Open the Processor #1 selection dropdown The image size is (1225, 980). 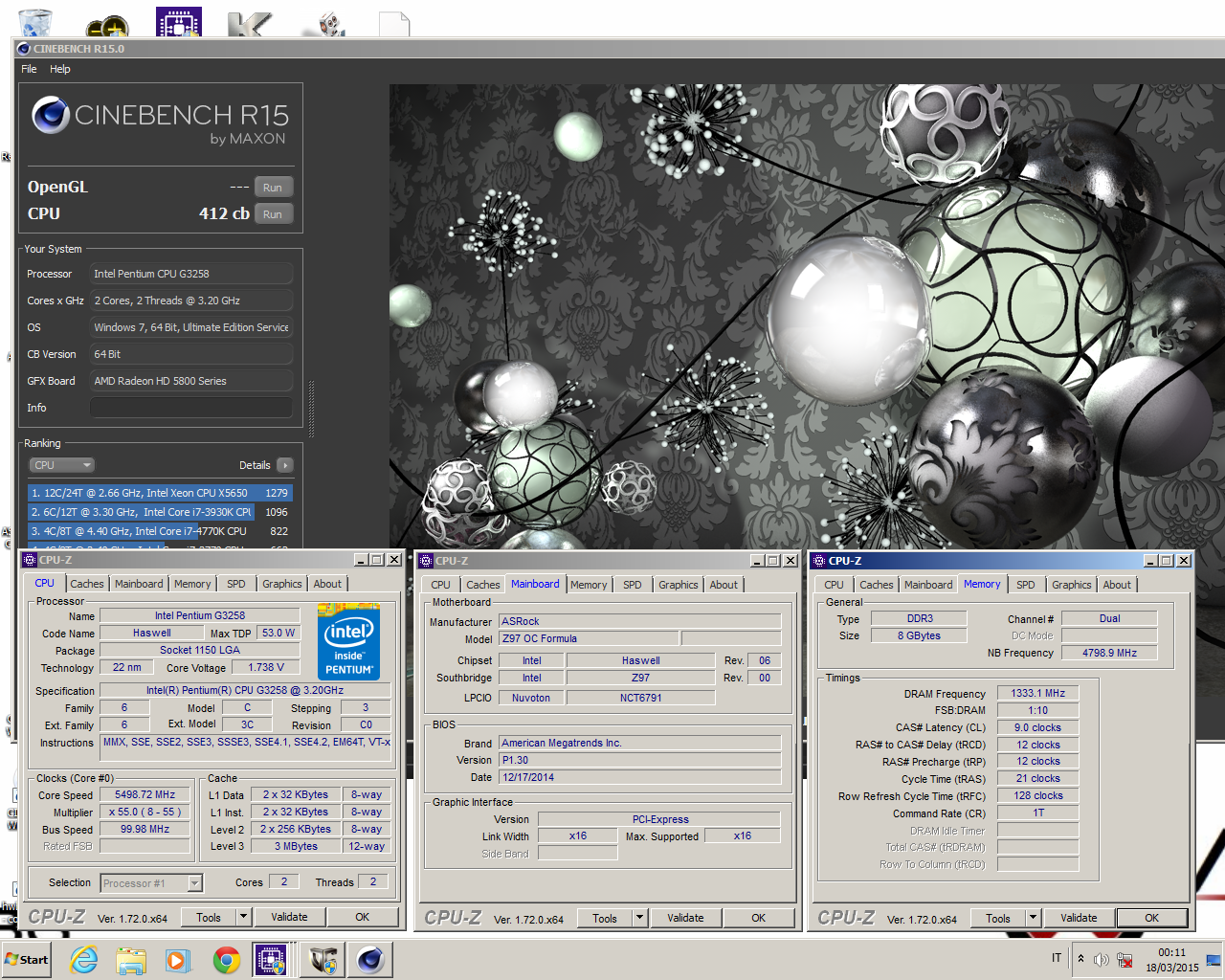coord(151,883)
